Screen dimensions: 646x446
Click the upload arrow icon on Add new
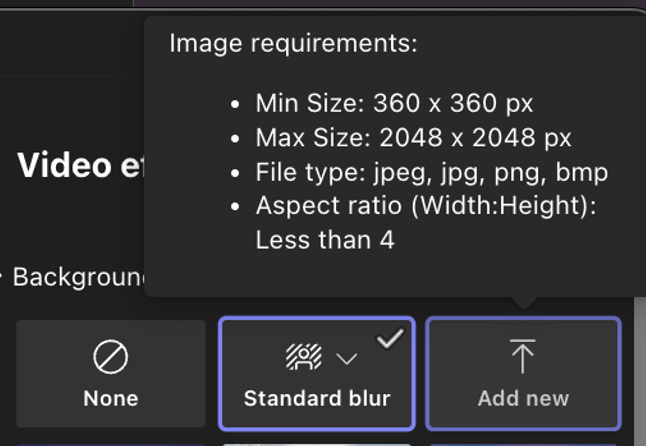coord(523,356)
